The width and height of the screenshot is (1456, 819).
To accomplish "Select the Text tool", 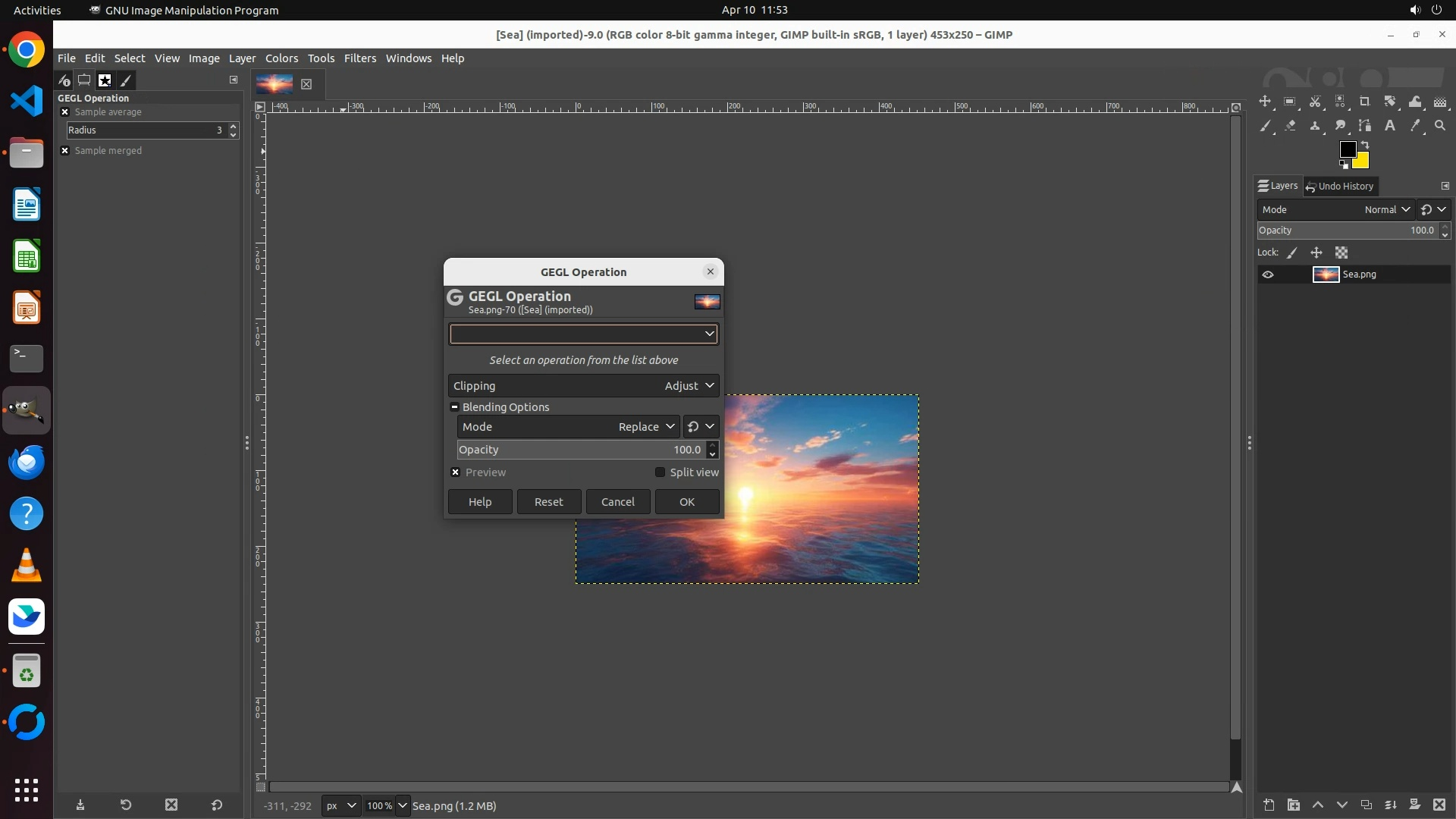I will 1390,126.
